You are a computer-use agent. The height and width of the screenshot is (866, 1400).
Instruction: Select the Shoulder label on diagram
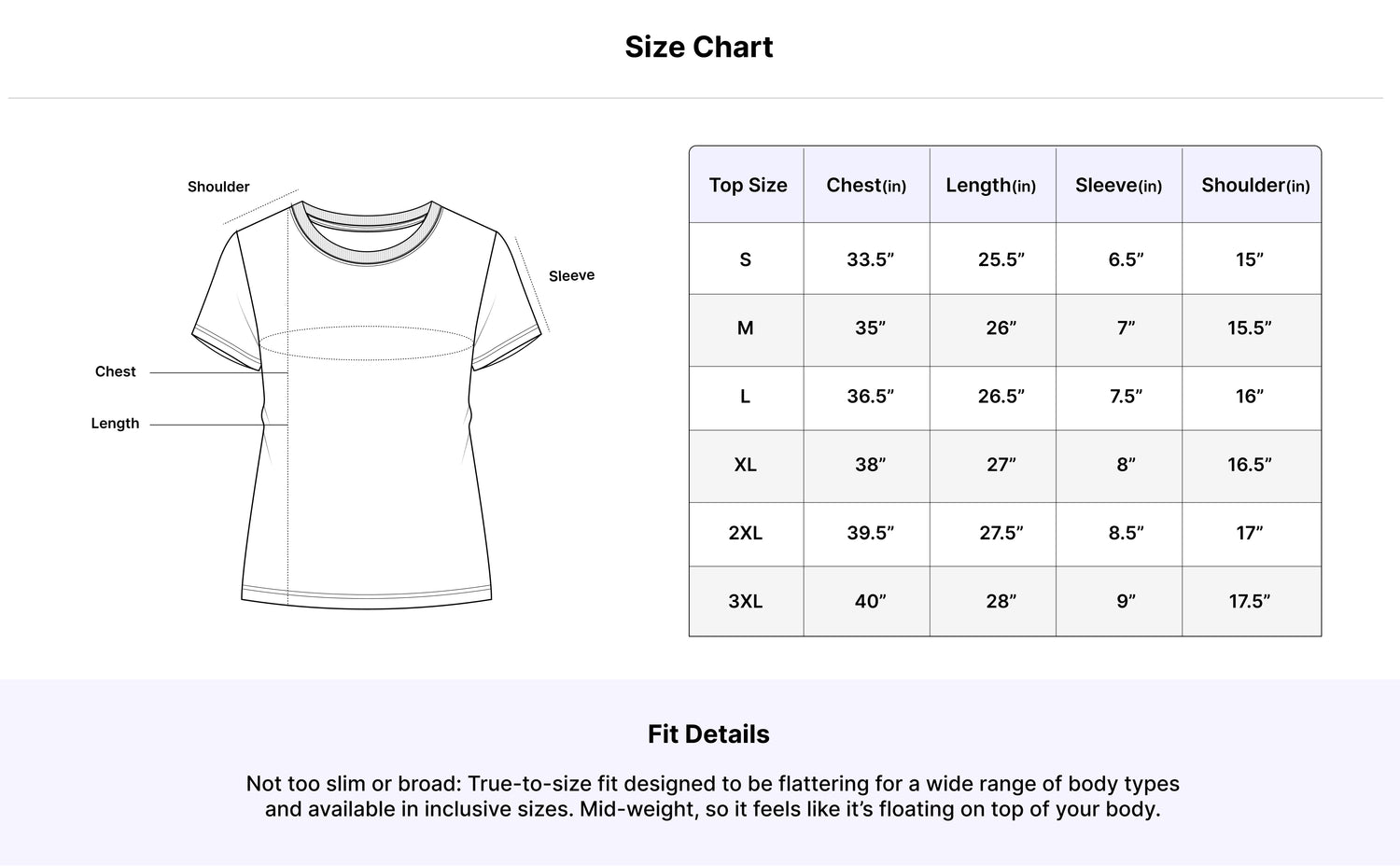click(x=218, y=187)
